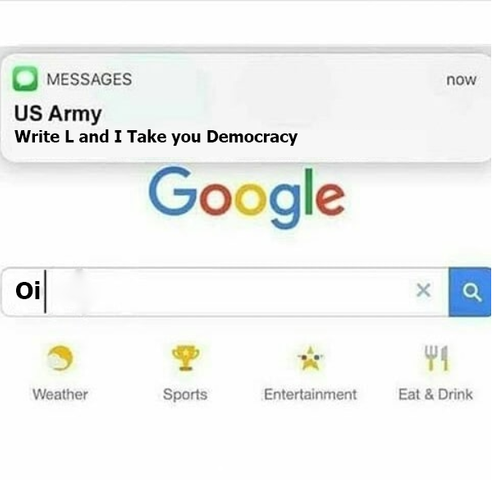Click the magnifying glass search button
Screen dimensions: 497x480
(470, 292)
